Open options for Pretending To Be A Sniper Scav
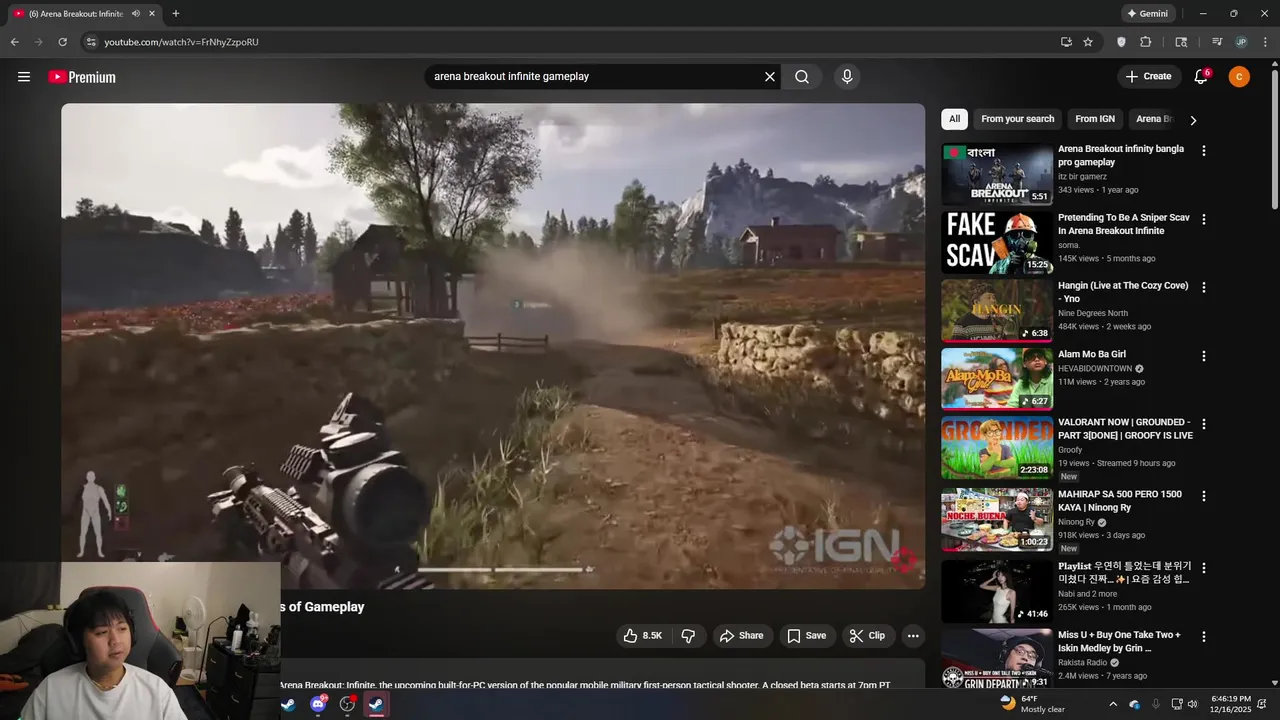Viewport: 1280px width, 720px height. [1204, 219]
